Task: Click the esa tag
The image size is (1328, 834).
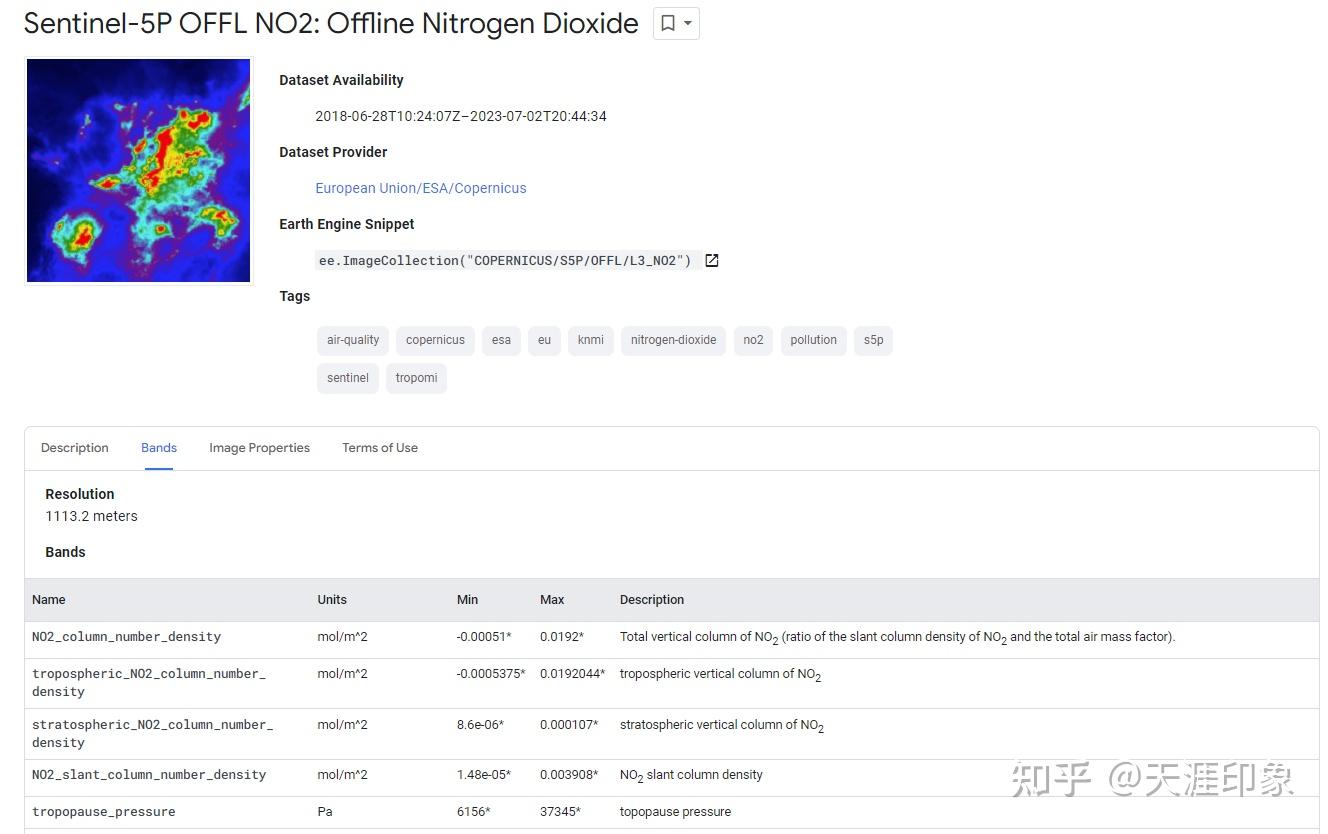Action: (501, 340)
